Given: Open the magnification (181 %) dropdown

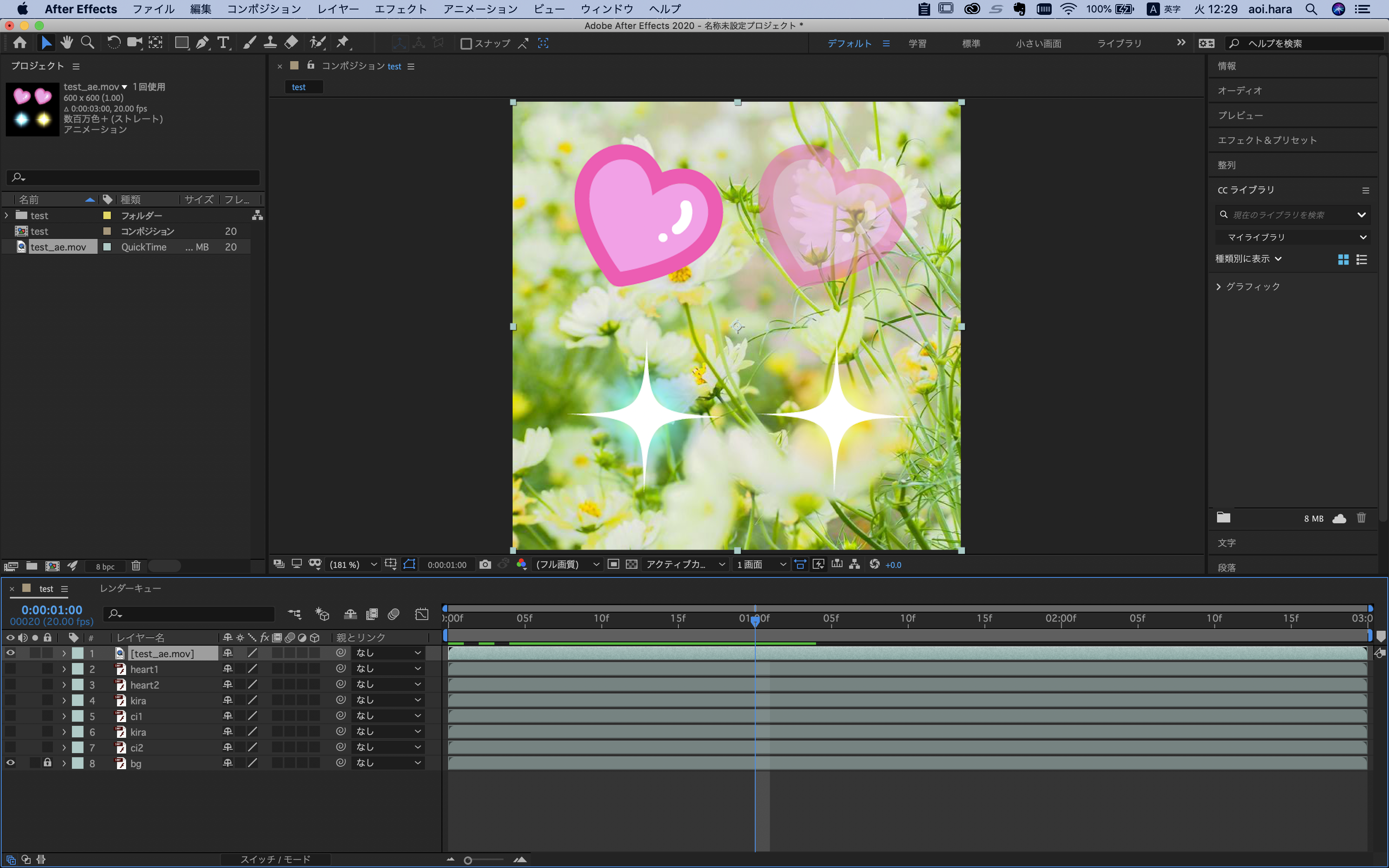Looking at the screenshot, I should click(x=352, y=565).
